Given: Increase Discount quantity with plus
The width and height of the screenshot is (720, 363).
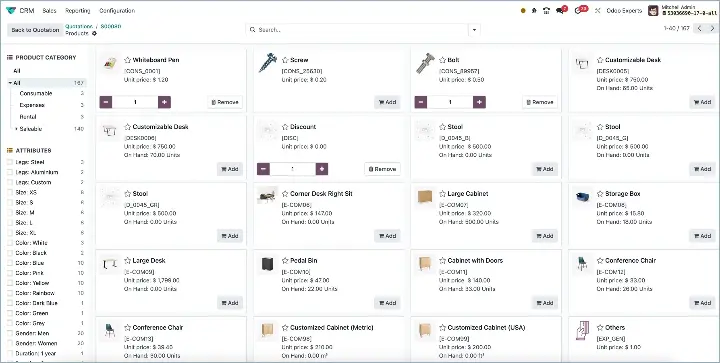Looking at the screenshot, I should [322, 169].
